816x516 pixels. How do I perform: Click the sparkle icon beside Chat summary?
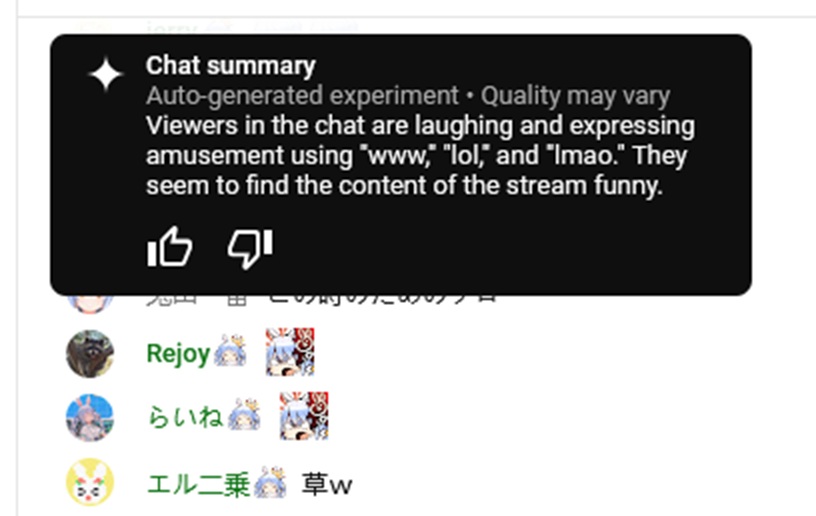tap(106, 74)
